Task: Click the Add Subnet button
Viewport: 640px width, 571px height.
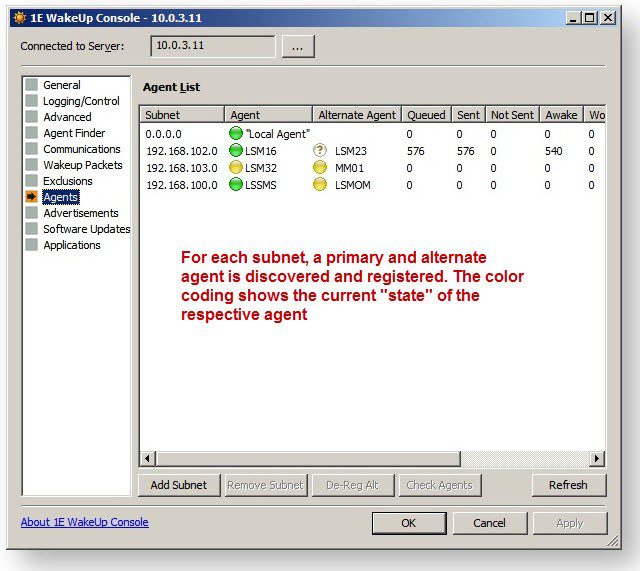Action: 179,485
